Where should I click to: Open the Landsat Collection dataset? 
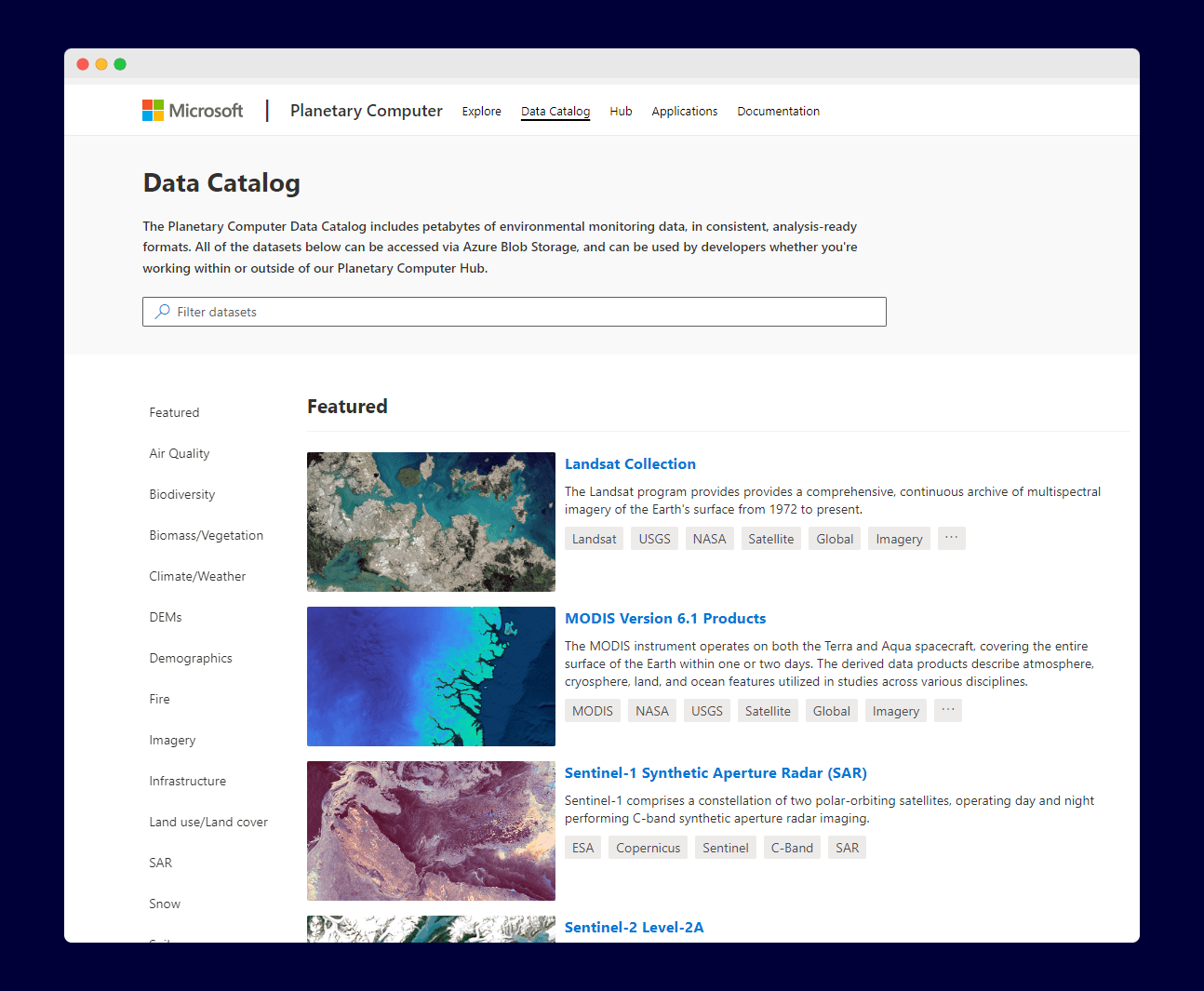[630, 463]
